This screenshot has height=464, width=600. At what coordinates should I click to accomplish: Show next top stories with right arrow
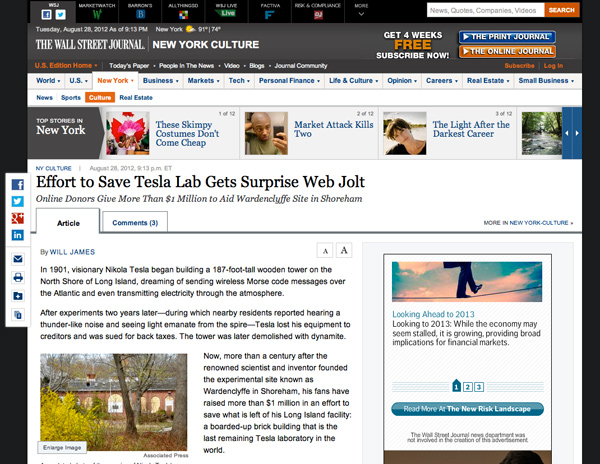(x=577, y=133)
